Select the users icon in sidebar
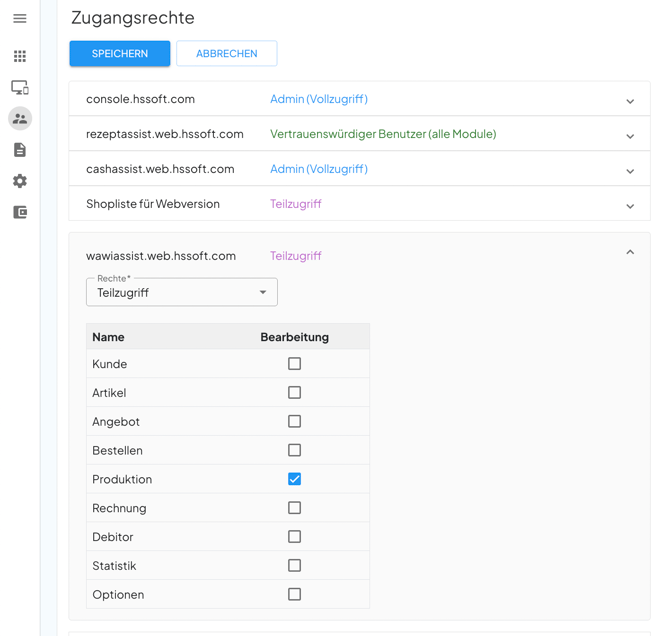Screen dimensions: 670x636 point(20,119)
